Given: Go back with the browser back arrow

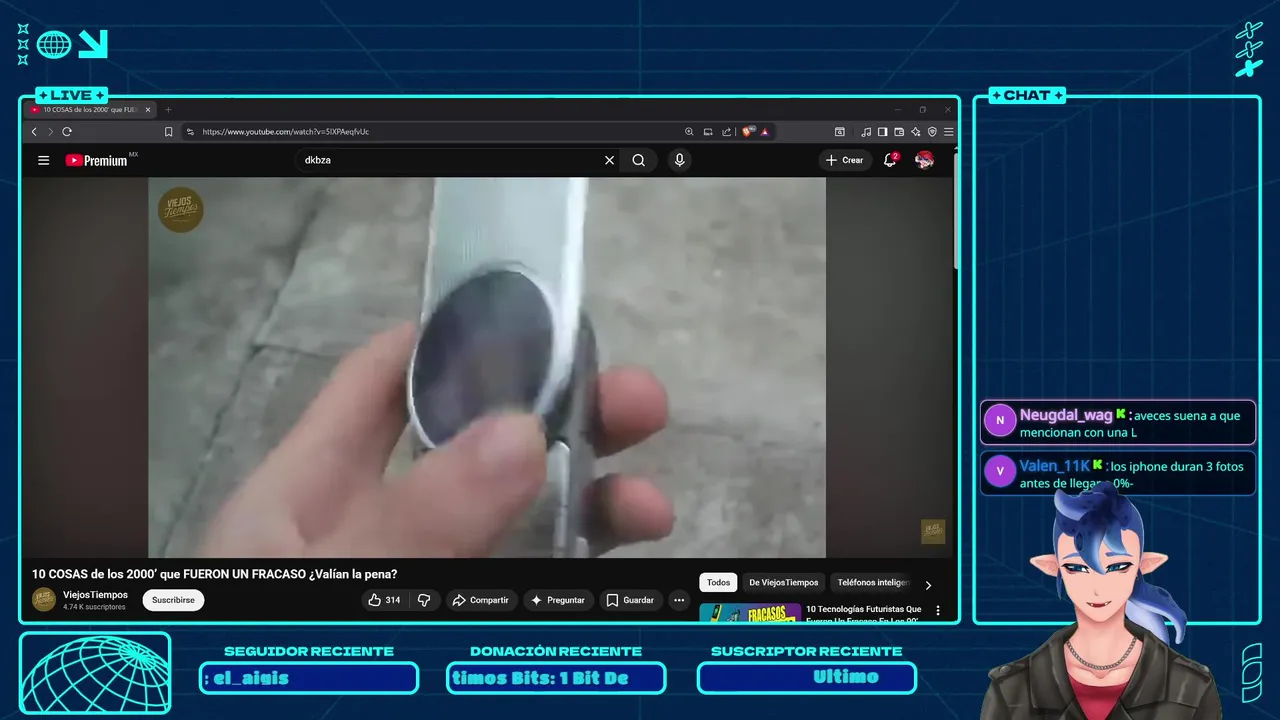Looking at the screenshot, I should [x=34, y=132].
